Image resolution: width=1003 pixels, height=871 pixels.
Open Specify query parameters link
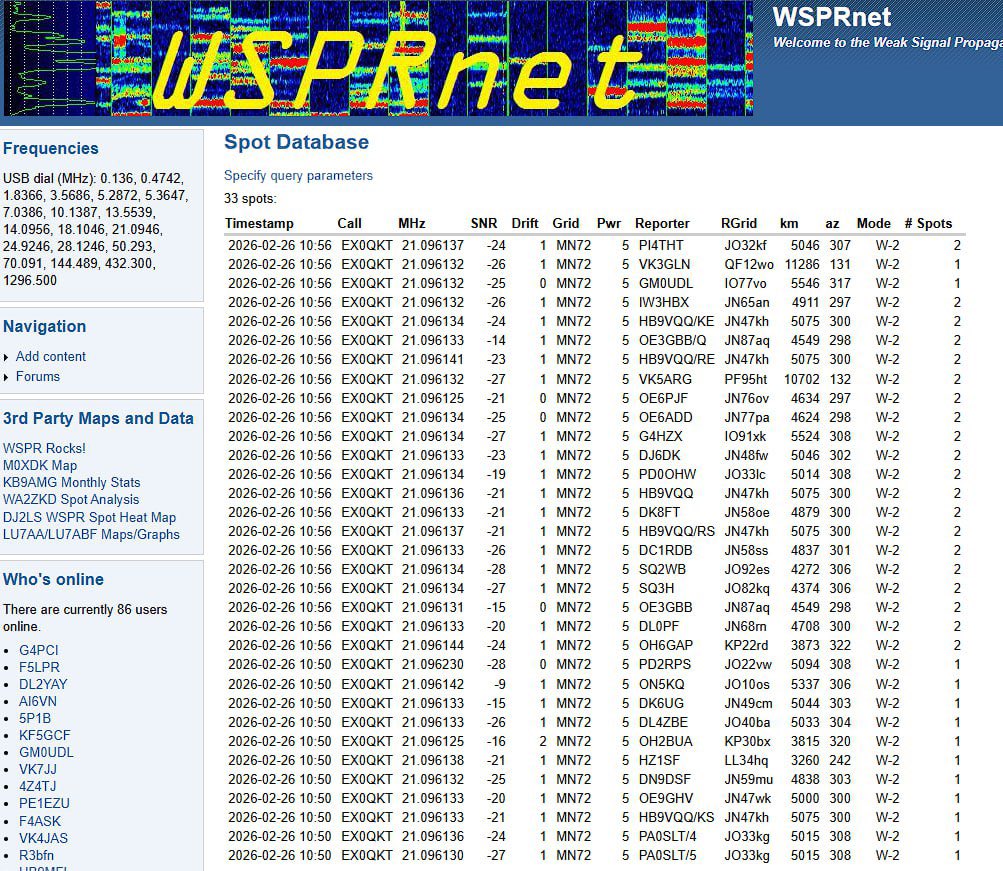[x=298, y=175]
